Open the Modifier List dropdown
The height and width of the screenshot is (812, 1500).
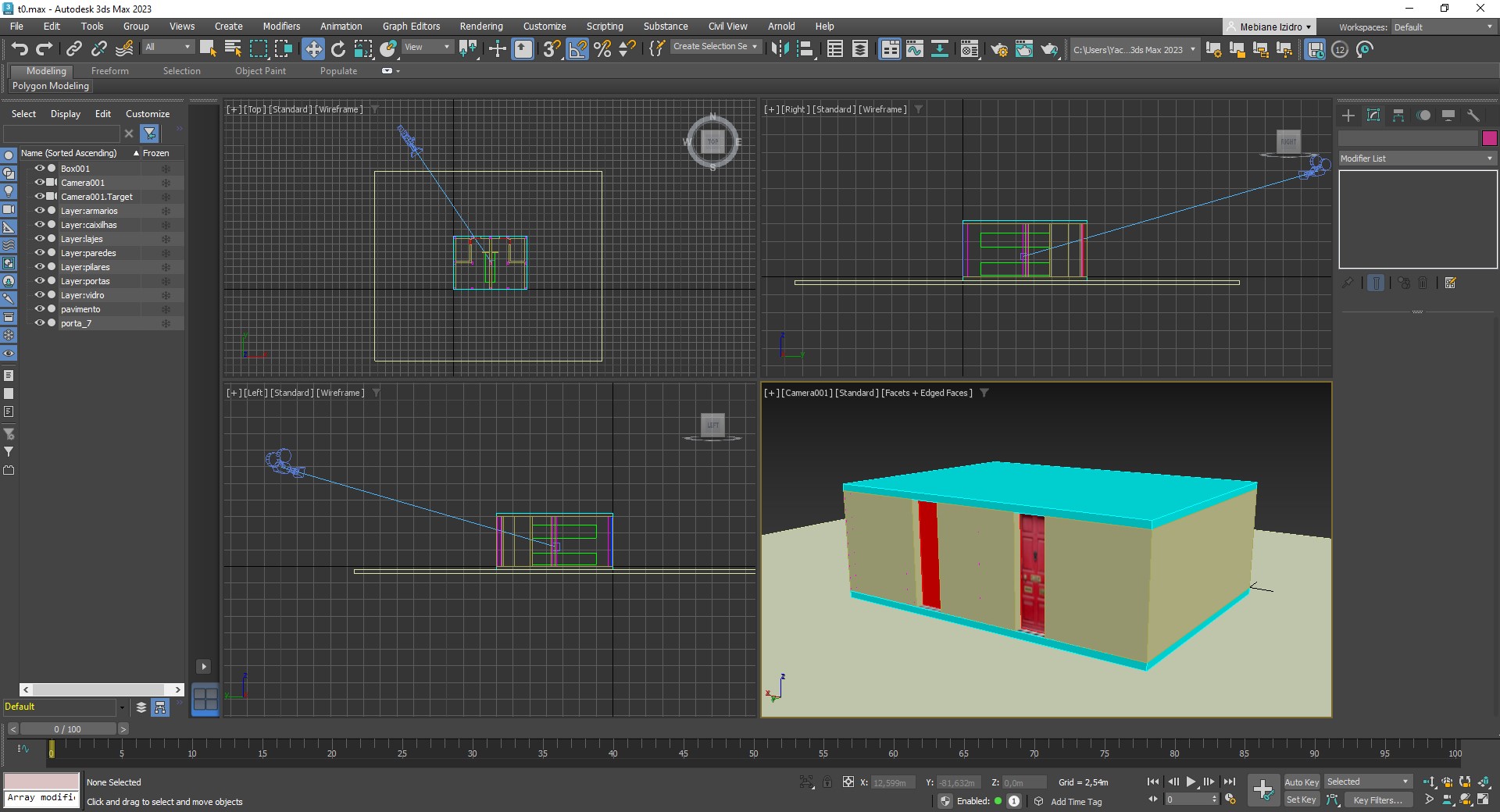tap(1416, 158)
